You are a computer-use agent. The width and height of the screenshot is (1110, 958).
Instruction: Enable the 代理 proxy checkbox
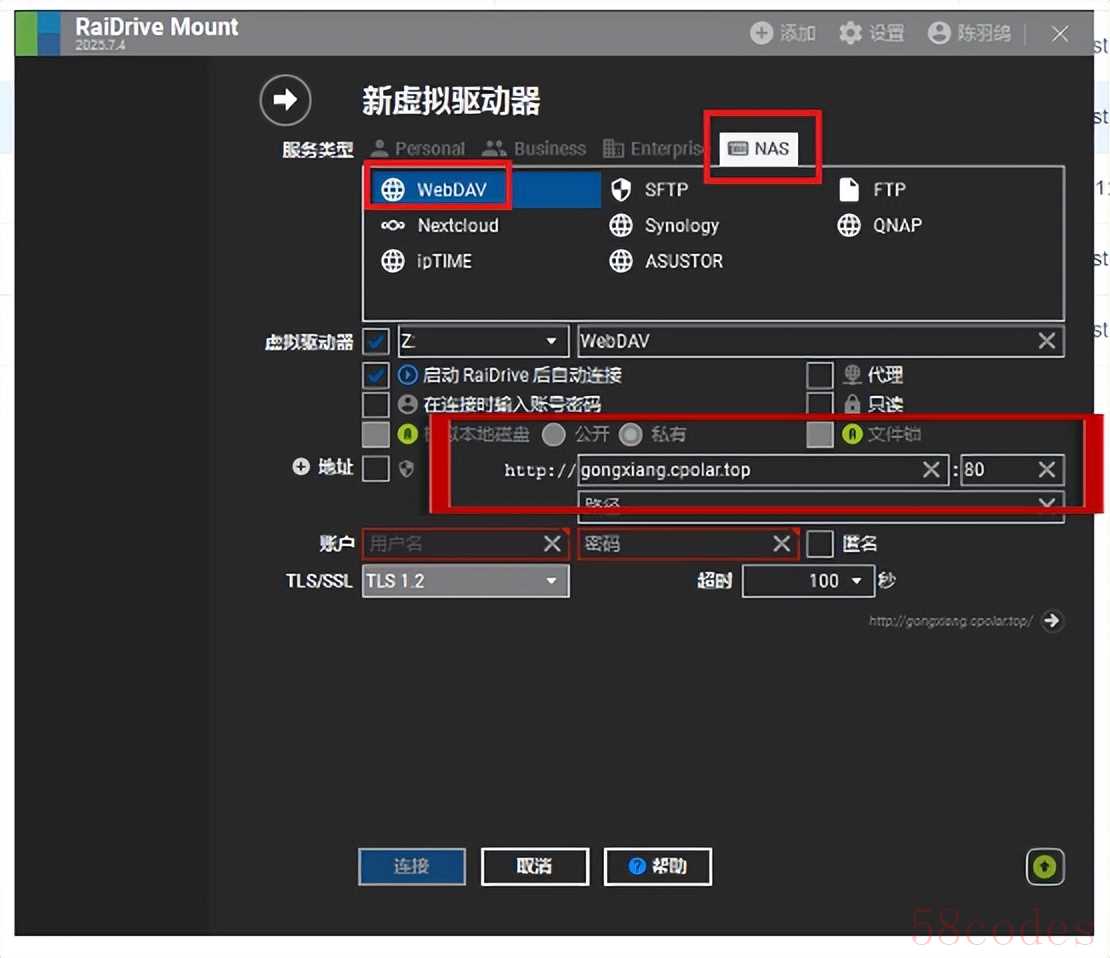pos(820,375)
